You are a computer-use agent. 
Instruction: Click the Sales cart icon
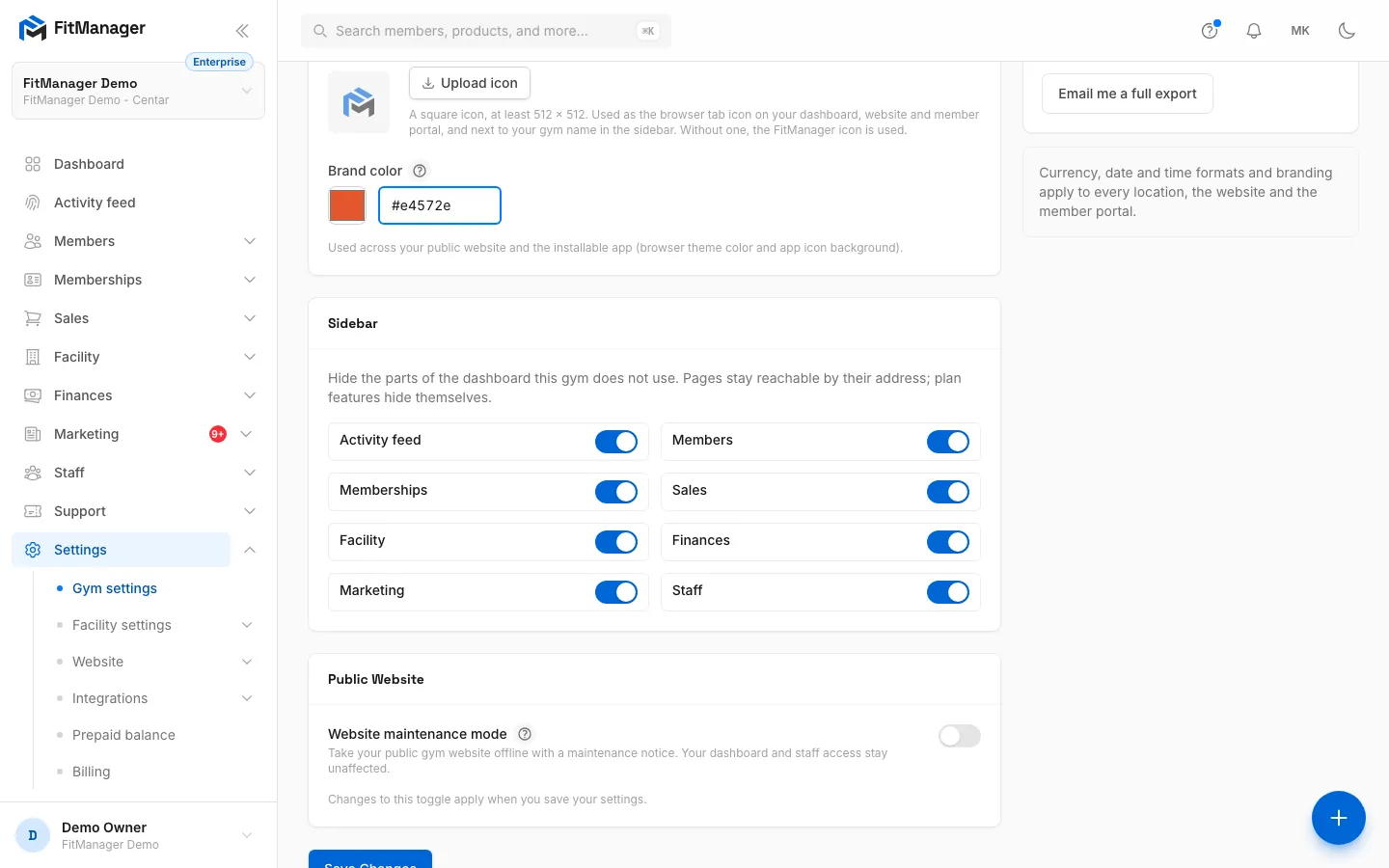(x=33, y=318)
